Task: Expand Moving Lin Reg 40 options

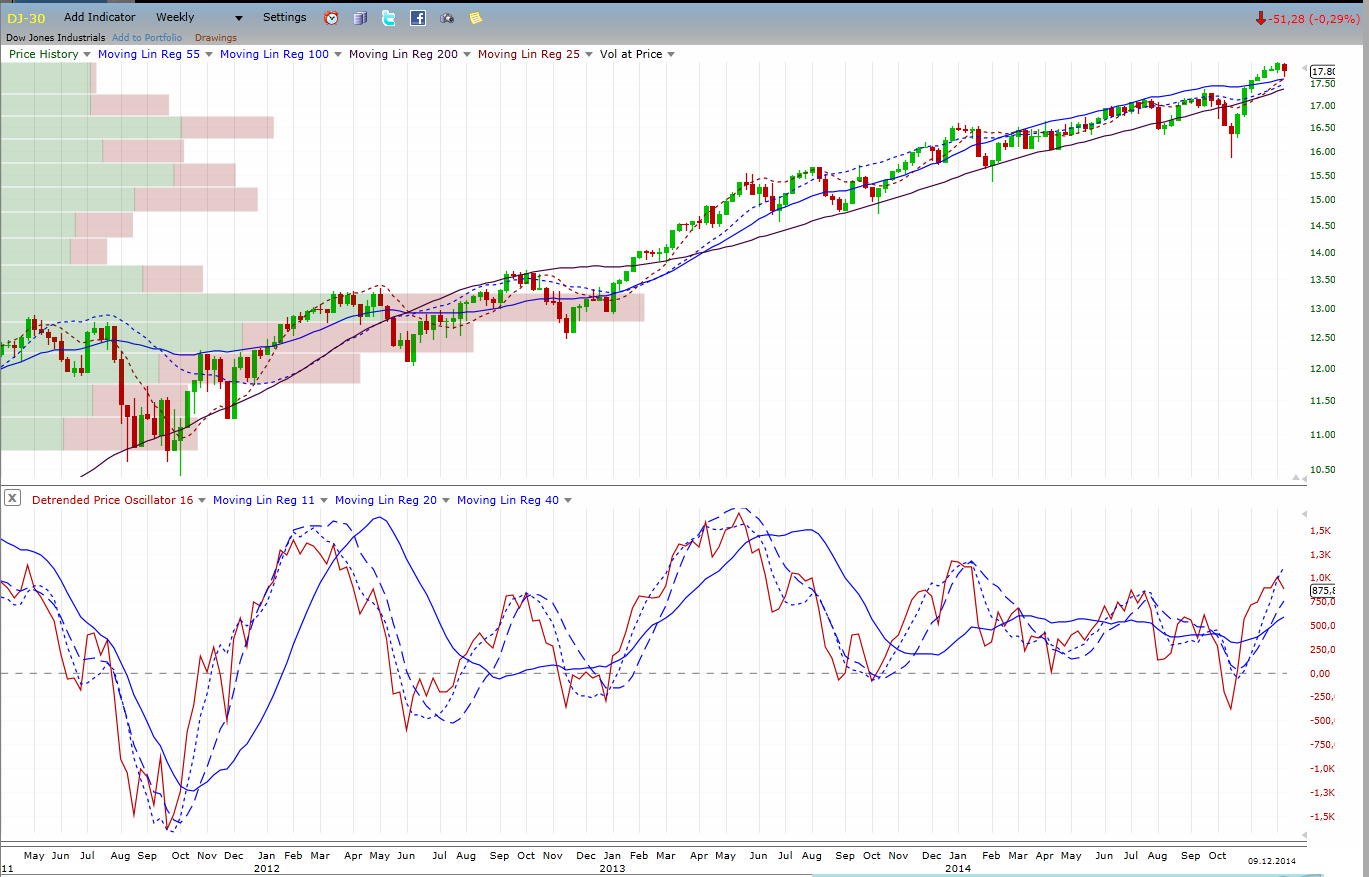Action: click(x=569, y=500)
